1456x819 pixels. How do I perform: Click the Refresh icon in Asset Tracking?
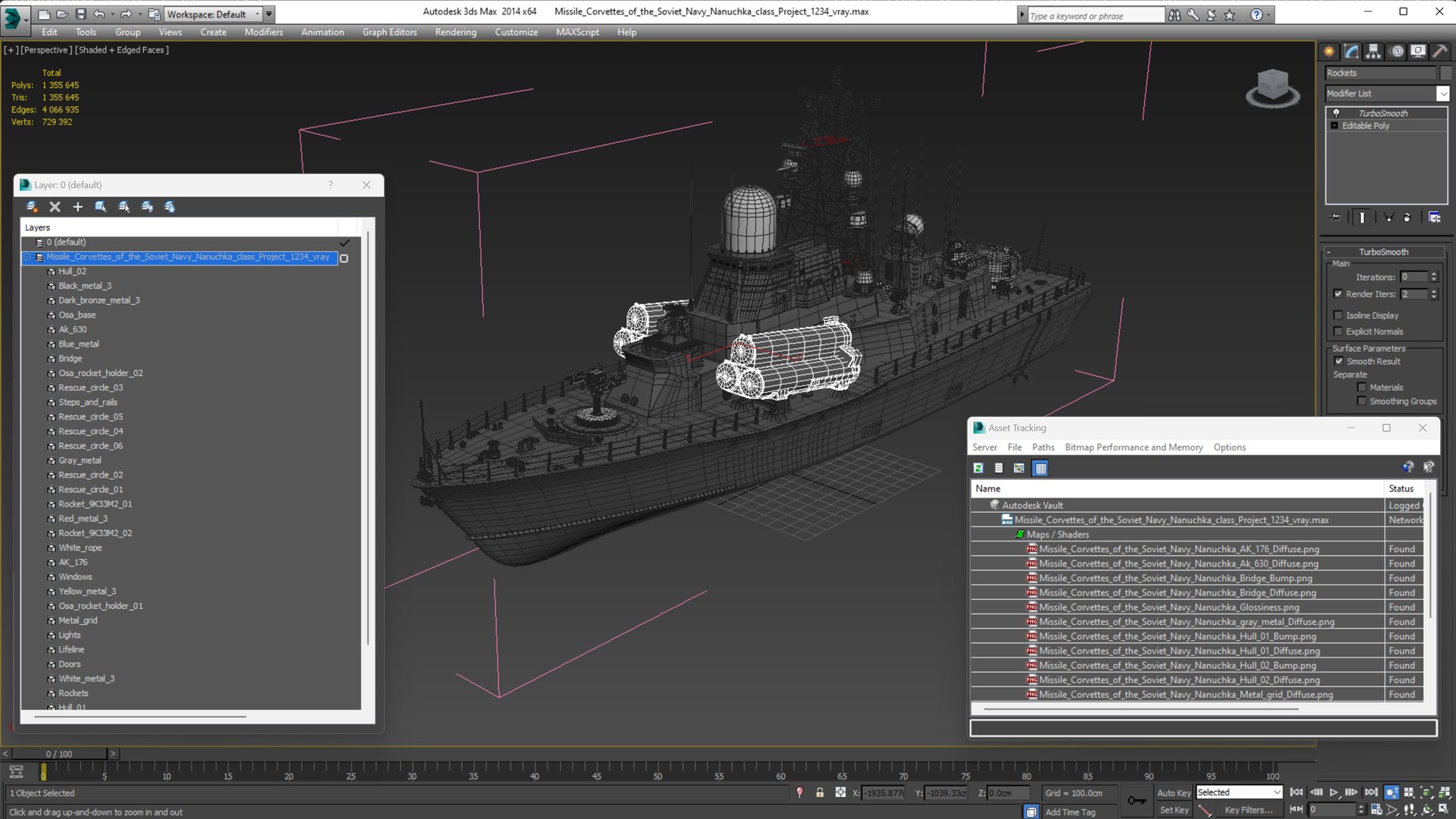click(x=978, y=468)
